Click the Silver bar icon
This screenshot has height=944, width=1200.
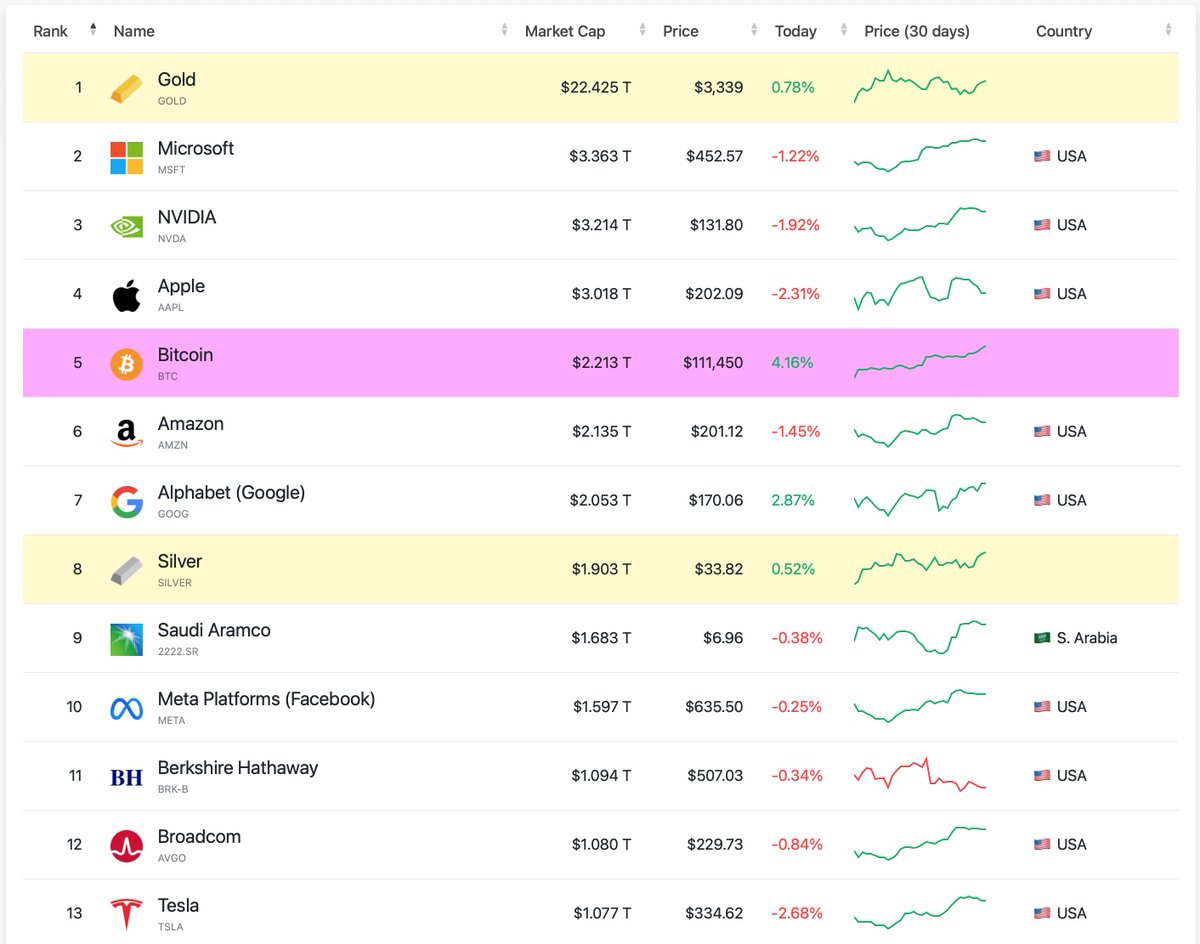coord(126,570)
